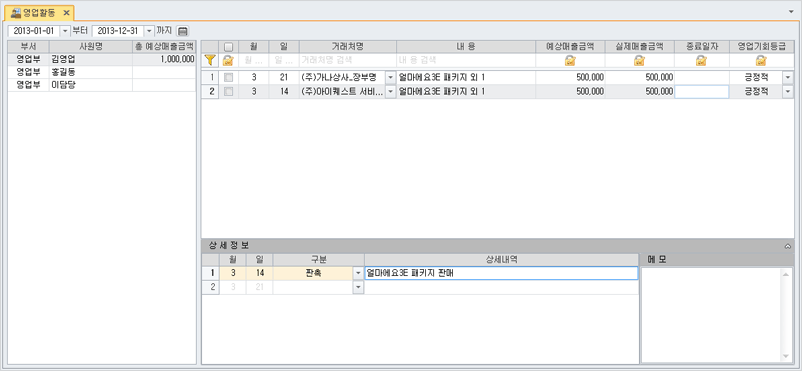Open the end date 2013-12-31 dropdown
Screen dimensions: 802x371
pyautogui.click(x=149, y=31)
